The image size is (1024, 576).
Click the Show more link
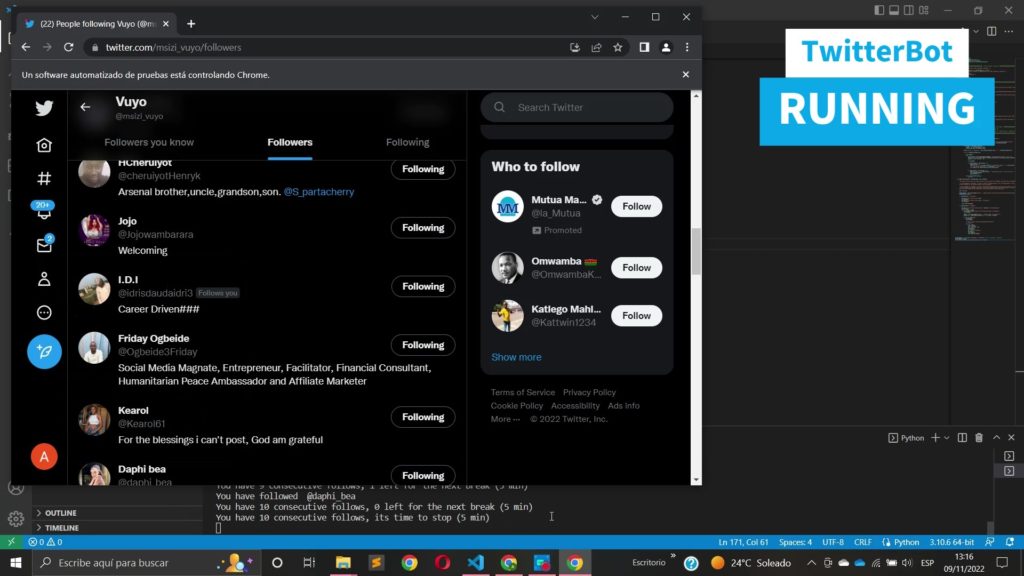[516, 357]
